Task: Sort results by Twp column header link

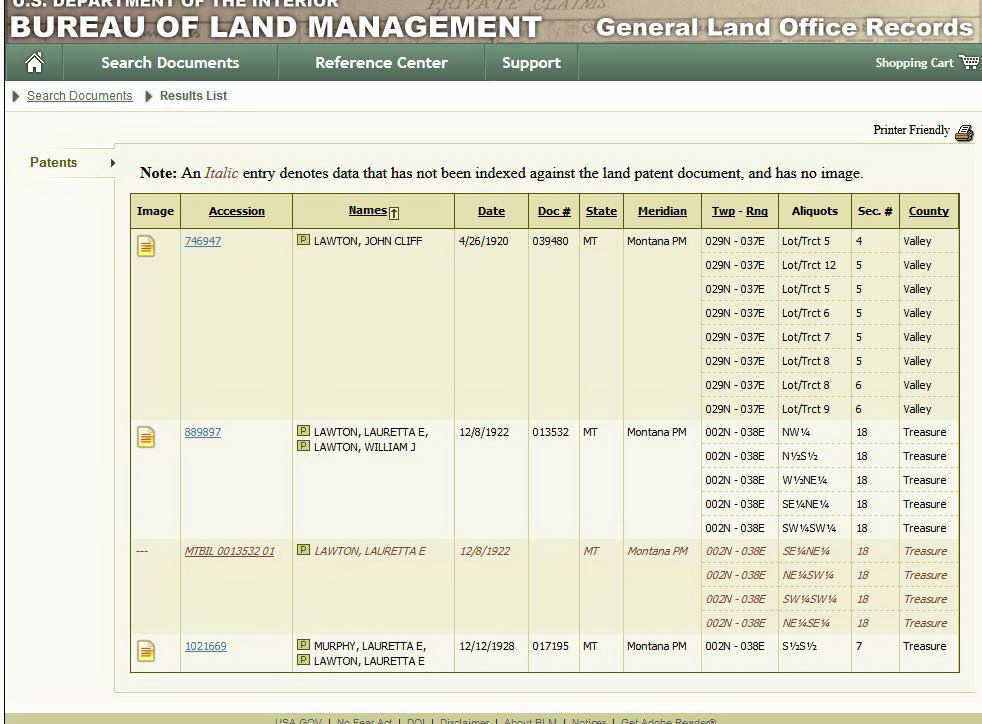Action: 723,212
